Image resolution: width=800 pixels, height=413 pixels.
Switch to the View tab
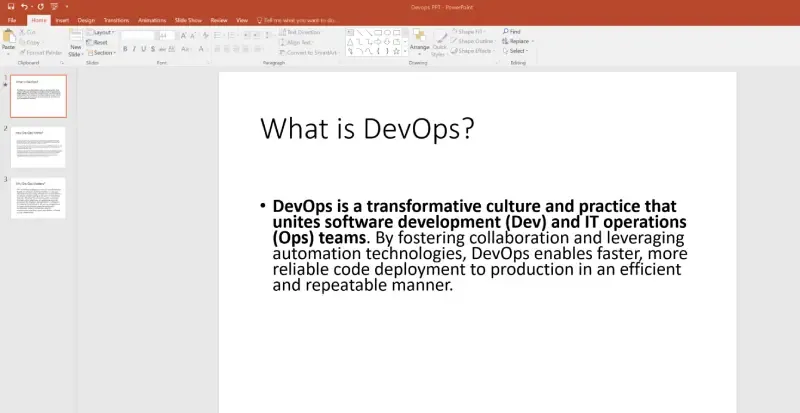242,20
